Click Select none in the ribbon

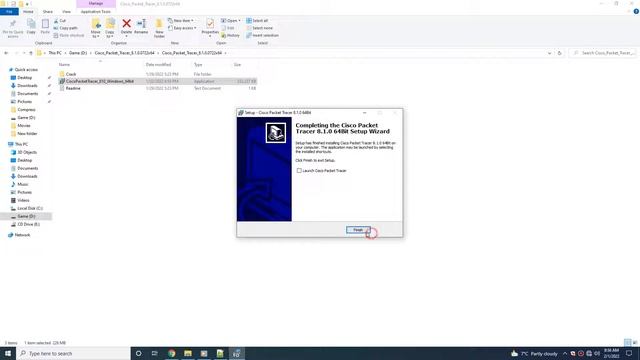point(260,28)
